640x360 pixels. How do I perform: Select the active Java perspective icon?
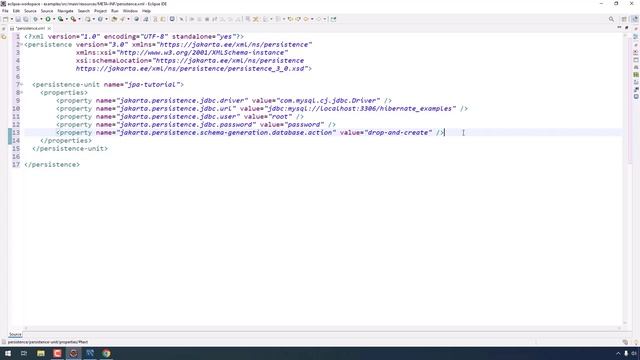[x=634, y=19]
